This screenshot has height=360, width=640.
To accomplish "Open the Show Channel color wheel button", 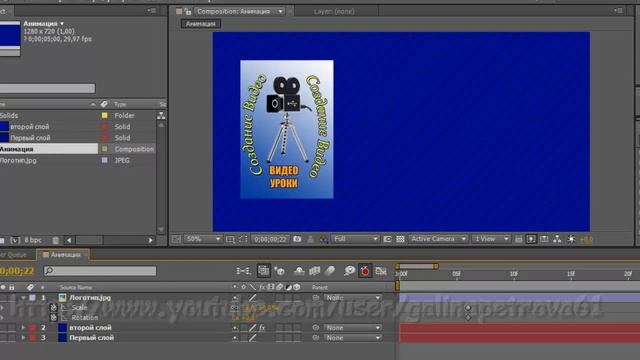I will tap(324, 239).
